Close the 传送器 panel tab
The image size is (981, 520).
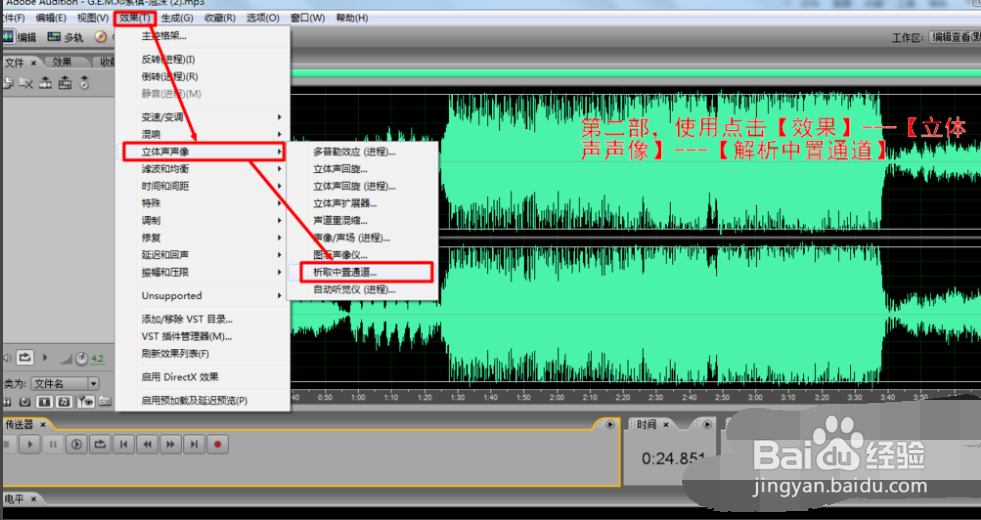pos(43,424)
